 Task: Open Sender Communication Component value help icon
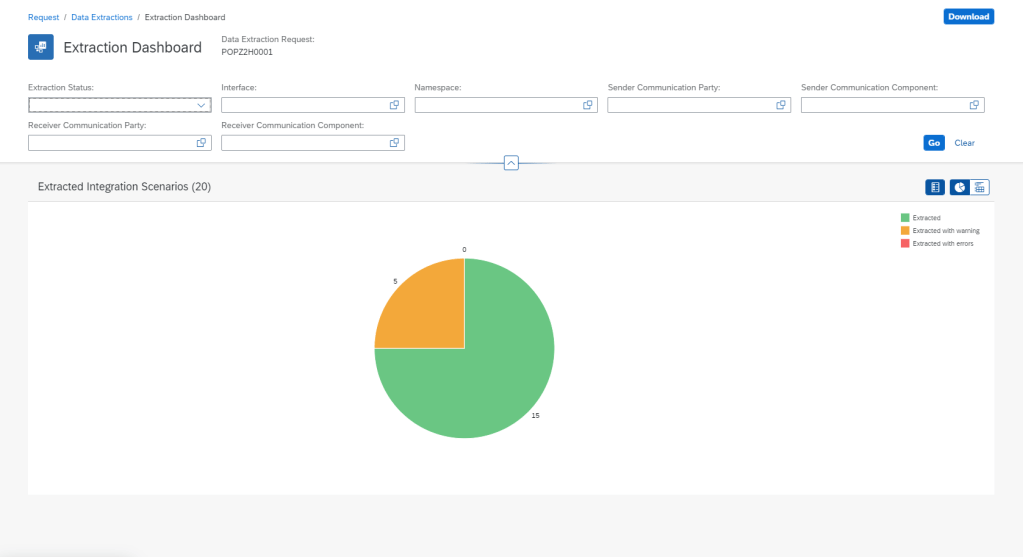[974, 105]
